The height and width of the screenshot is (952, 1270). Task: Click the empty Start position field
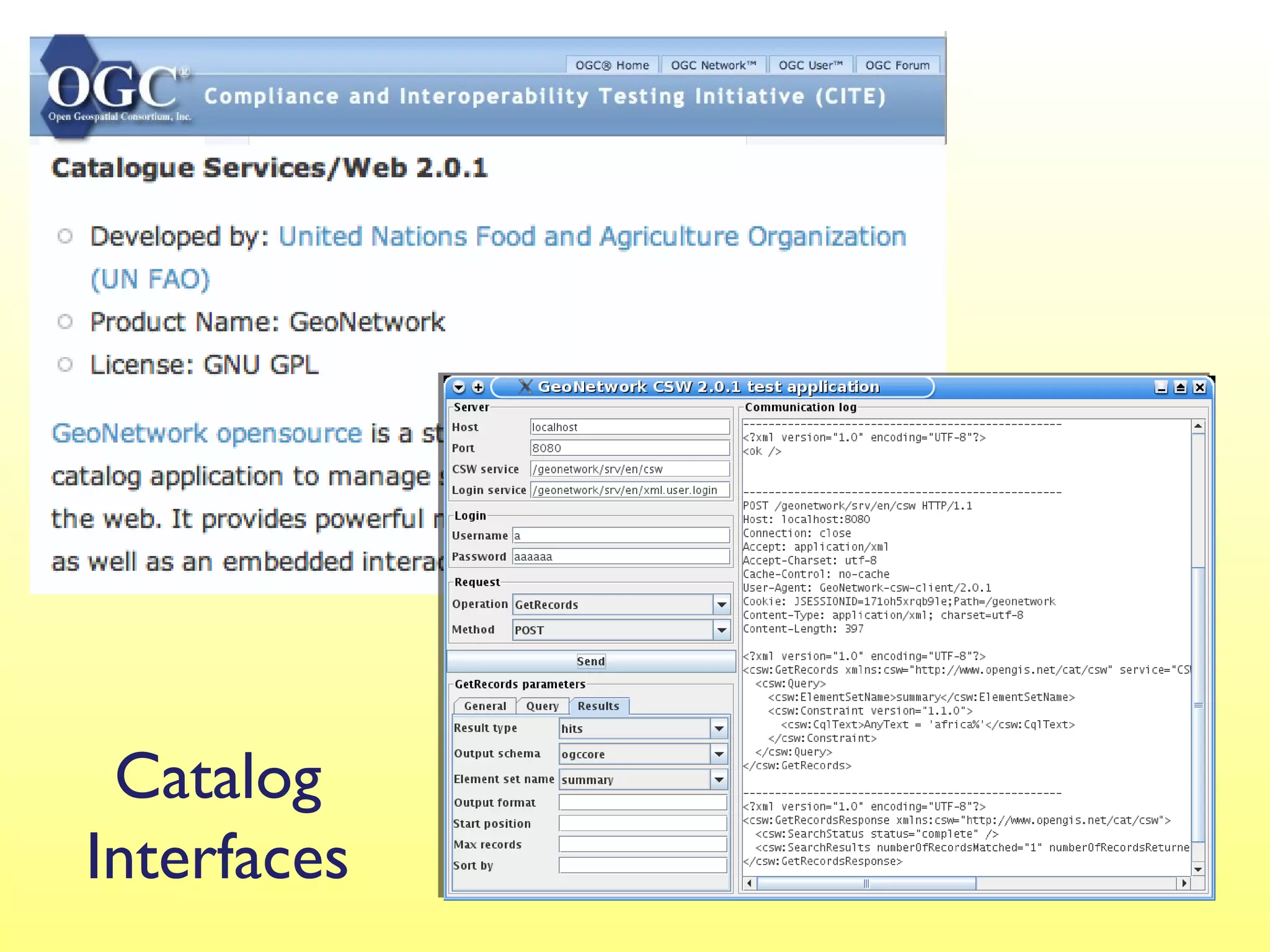click(x=643, y=823)
